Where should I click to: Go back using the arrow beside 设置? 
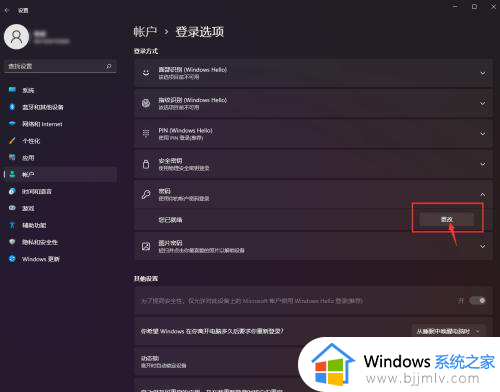tap(7, 10)
